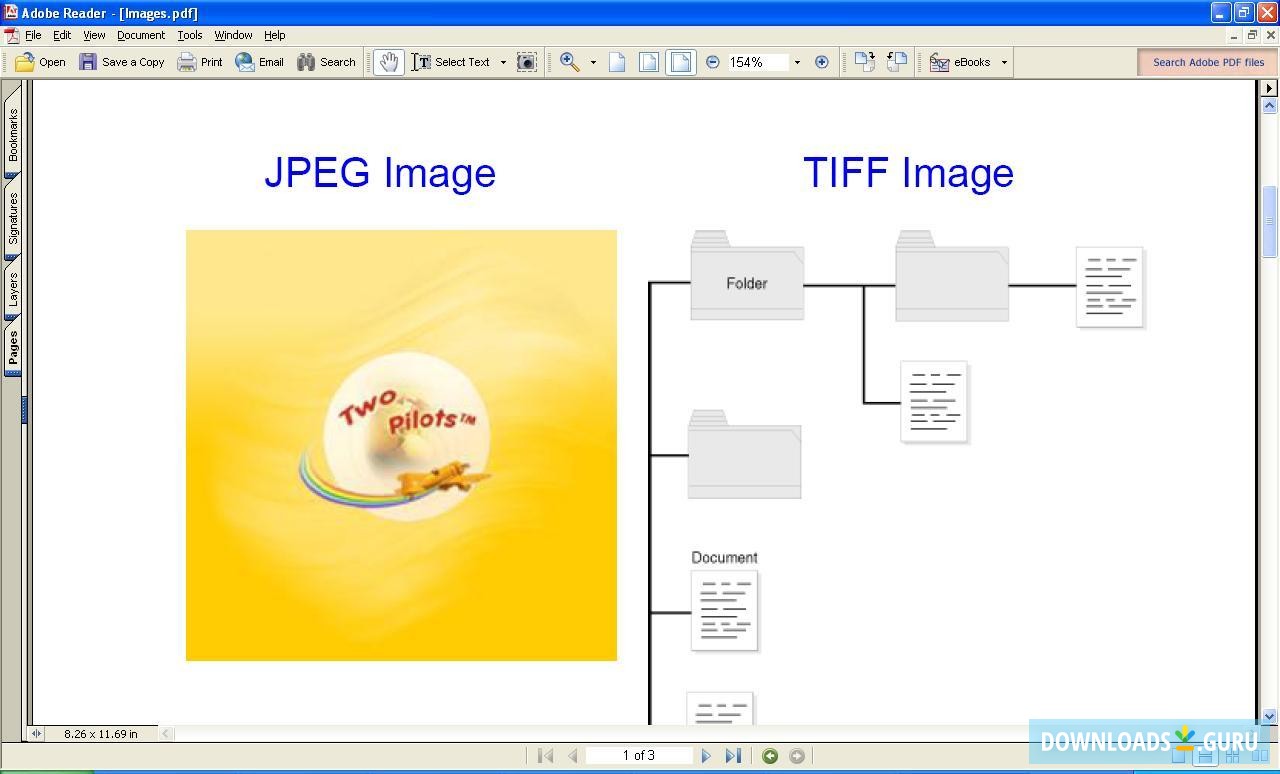Enable the Select Text tool
Screen dimensions: 1280x774
pyautogui.click(x=455, y=61)
